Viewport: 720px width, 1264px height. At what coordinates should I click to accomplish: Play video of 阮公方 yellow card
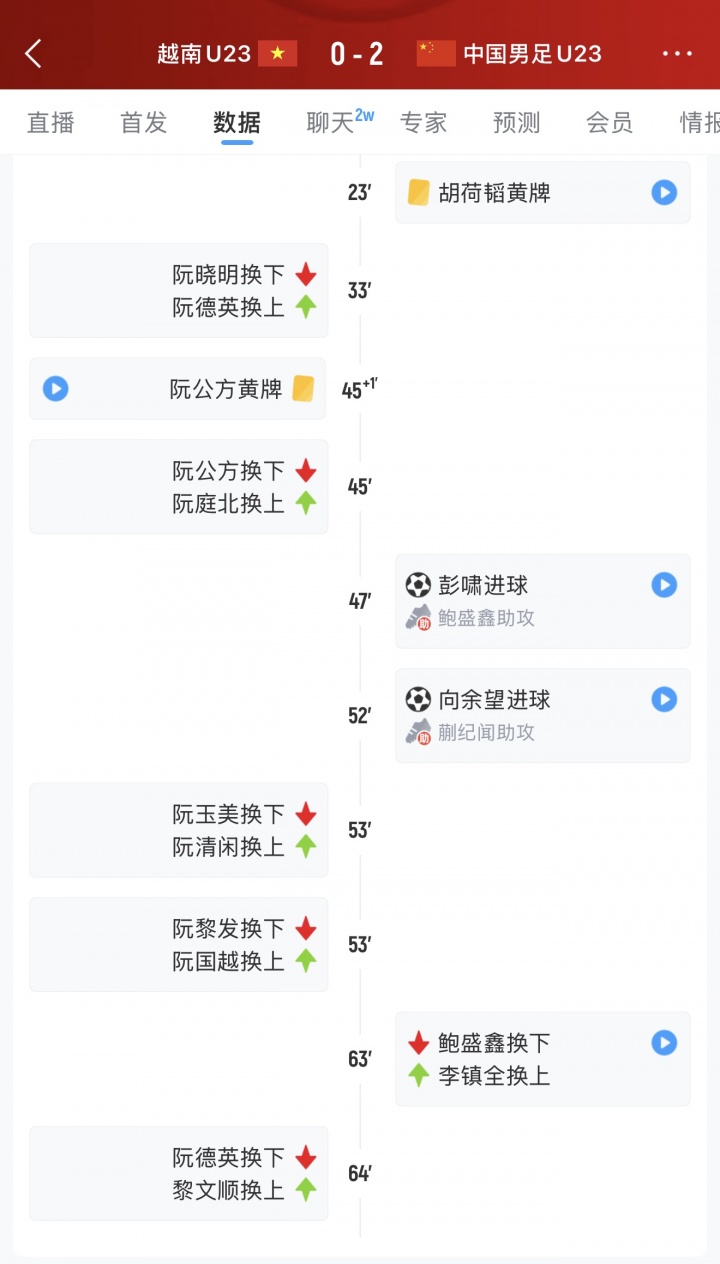pyautogui.click(x=56, y=388)
